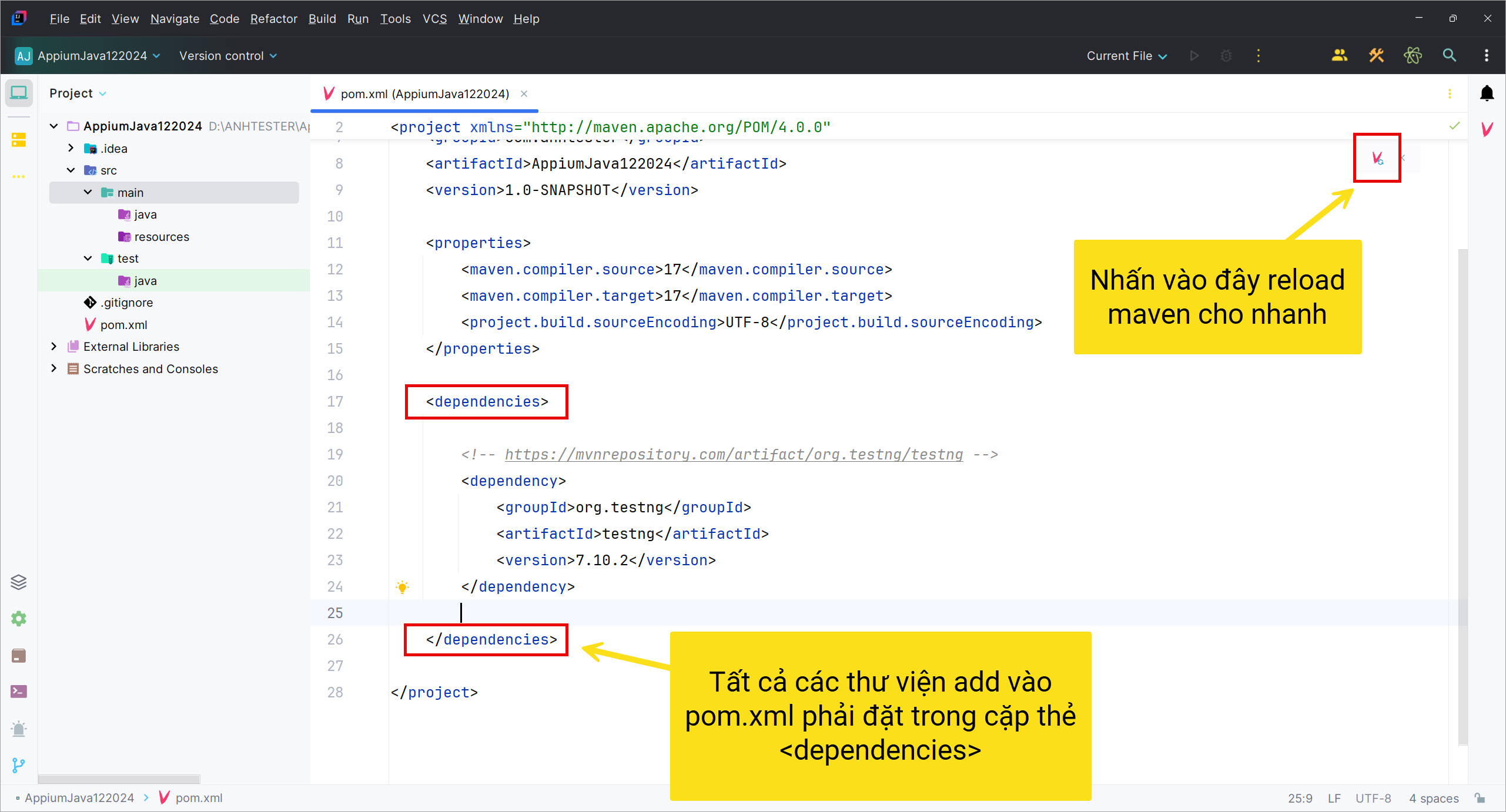Open the Project tool window icon
The width and height of the screenshot is (1506, 812).
click(x=19, y=93)
